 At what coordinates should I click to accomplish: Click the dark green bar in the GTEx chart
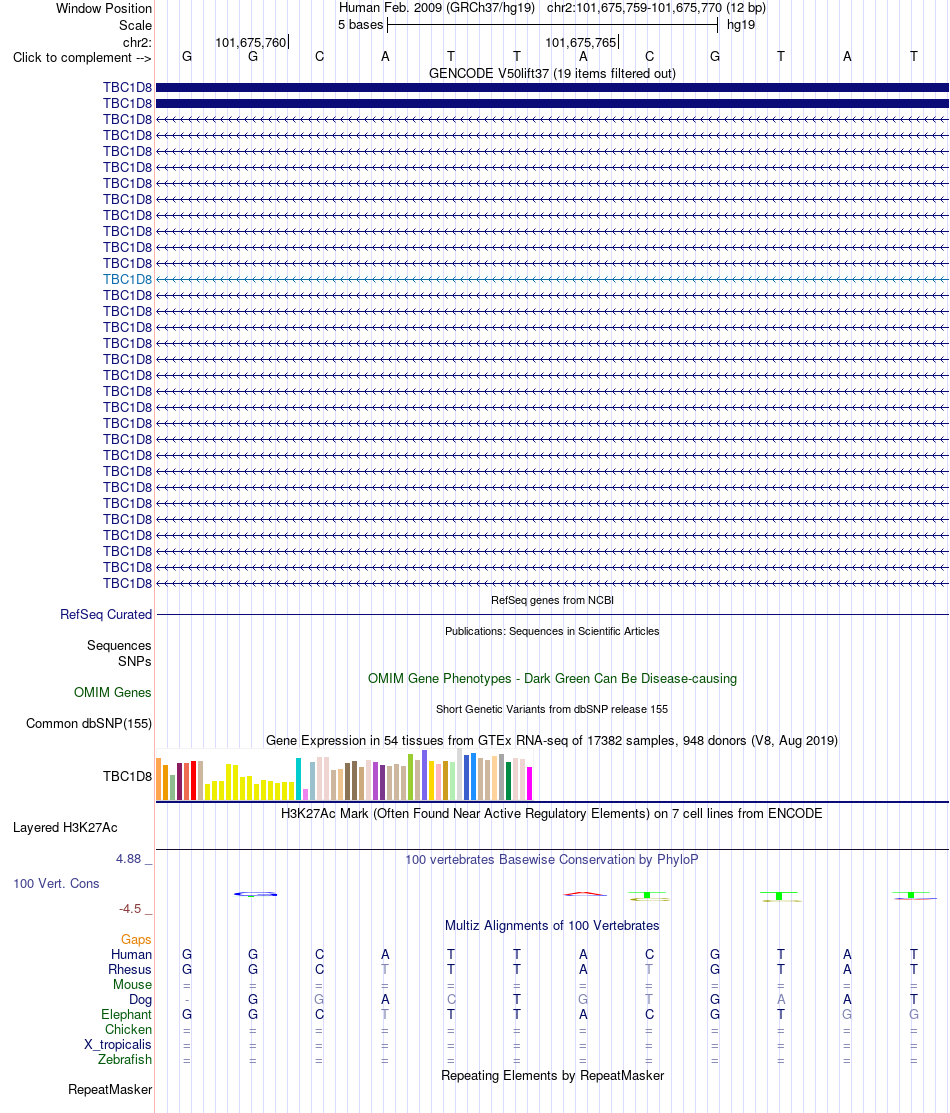(x=508, y=782)
